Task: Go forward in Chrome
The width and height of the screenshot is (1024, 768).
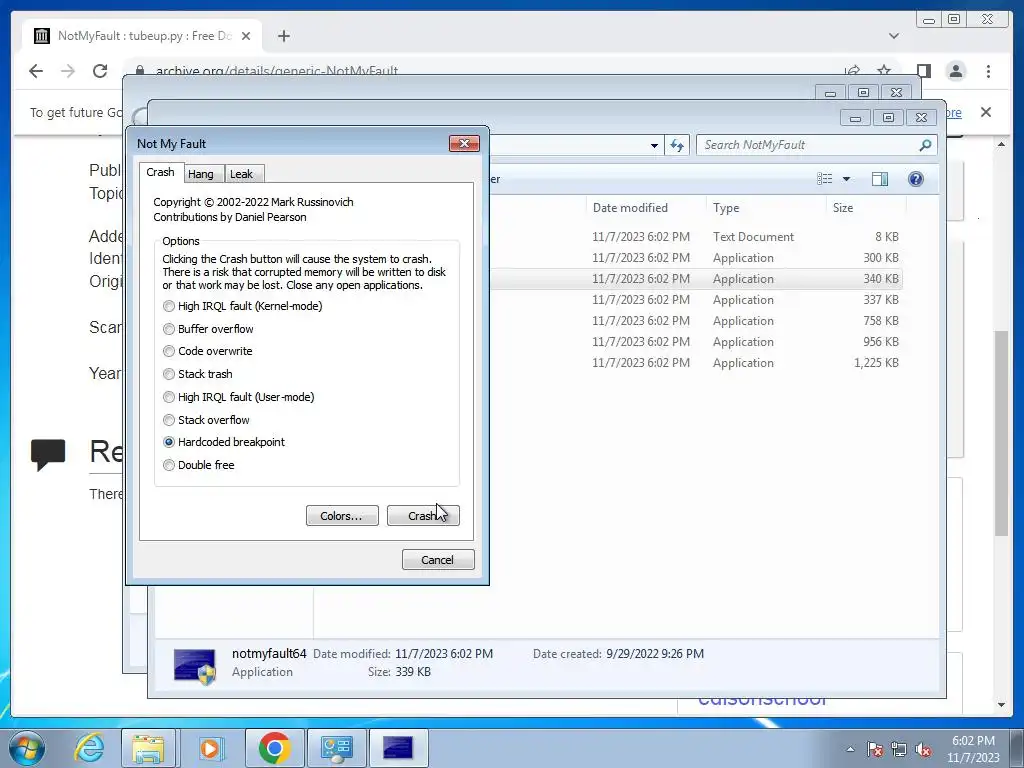Action: coord(68,71)
